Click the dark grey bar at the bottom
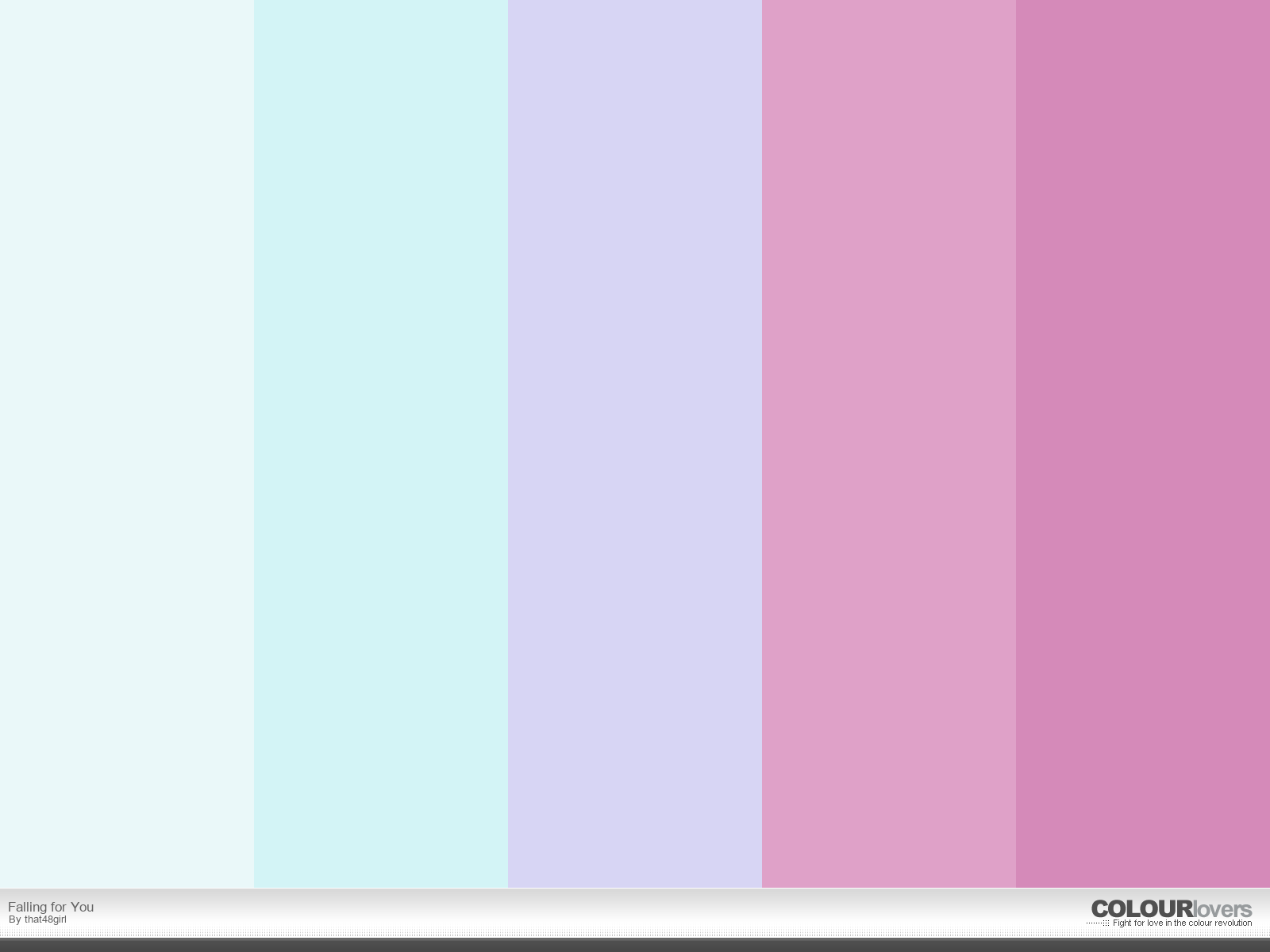1270x952 pixels. [x=635, y=945]
